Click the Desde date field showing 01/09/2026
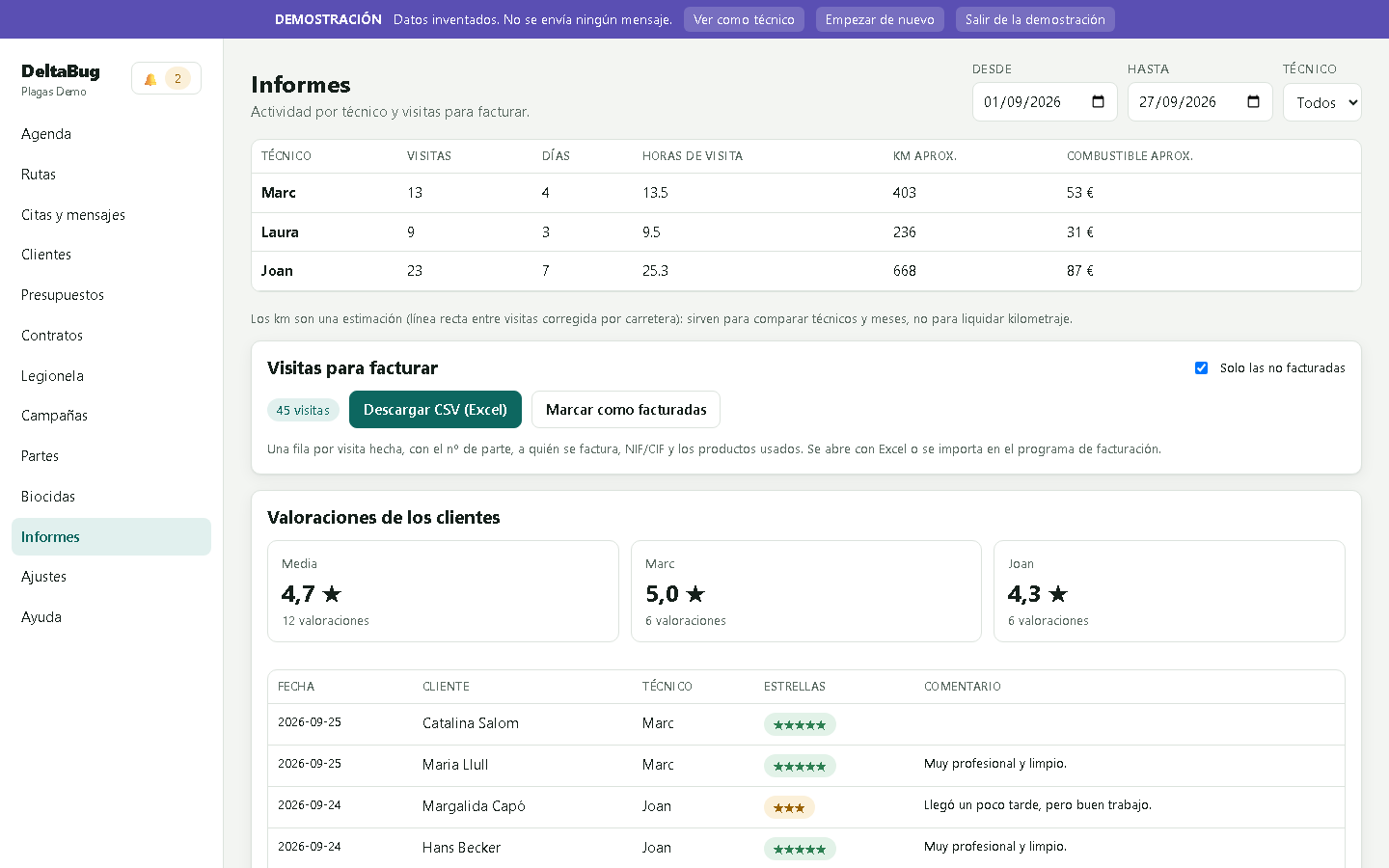Image resolution: width=1389 pixels, height=868 pixels. 1045,102
